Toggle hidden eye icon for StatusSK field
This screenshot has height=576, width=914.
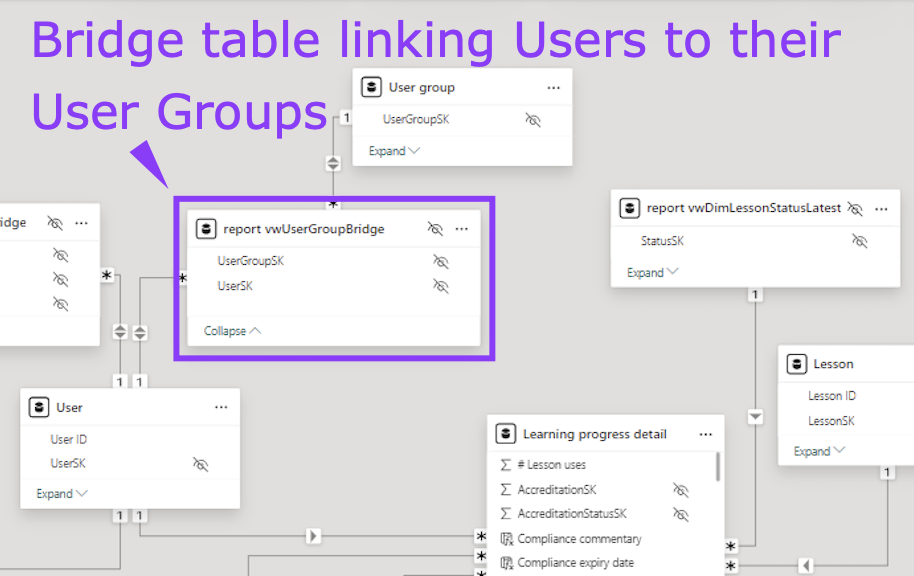click(859, 241)
